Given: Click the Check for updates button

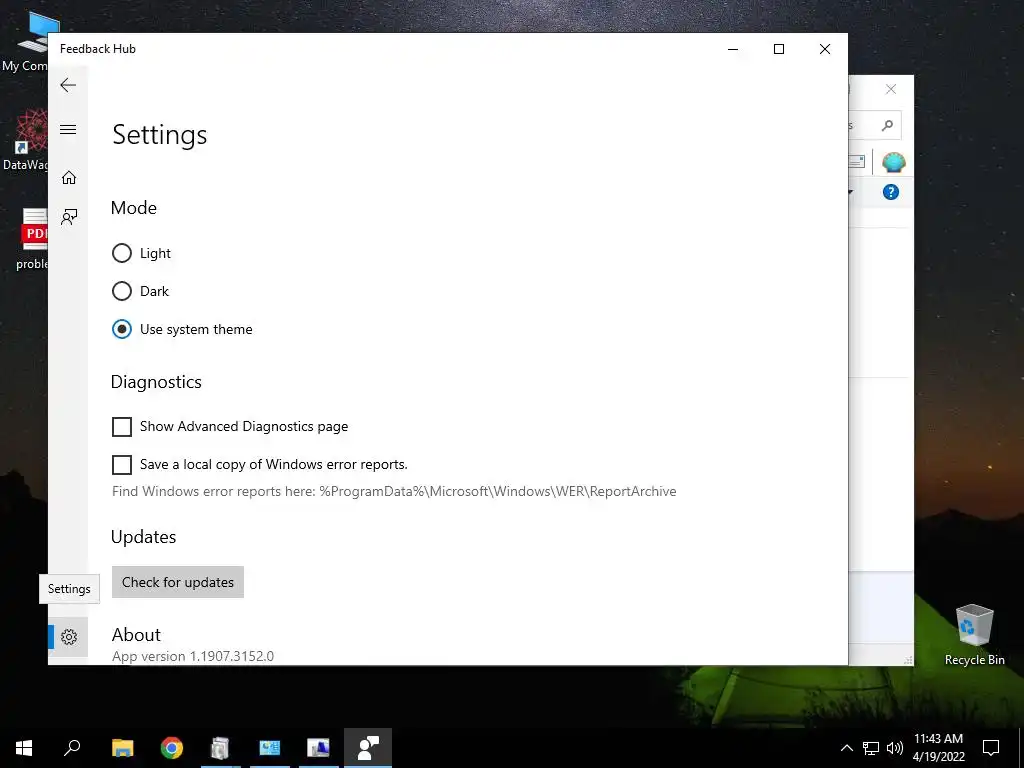Looking at the screenshot, I should click(178, 582).
